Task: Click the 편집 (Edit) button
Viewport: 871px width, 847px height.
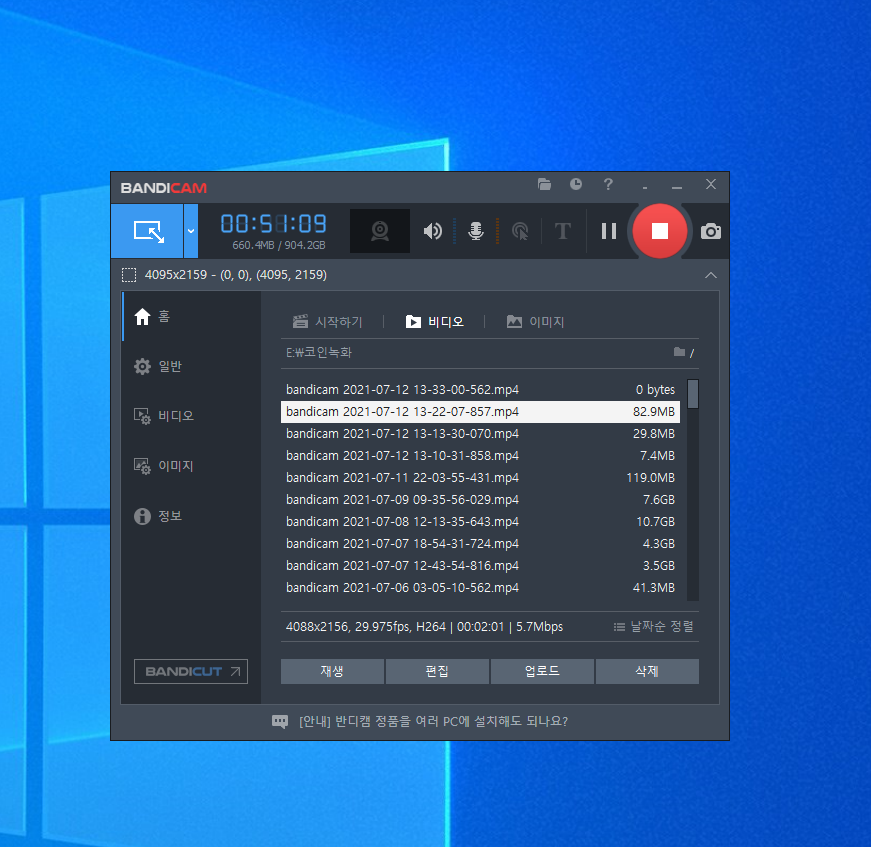Action: point(437,671)
